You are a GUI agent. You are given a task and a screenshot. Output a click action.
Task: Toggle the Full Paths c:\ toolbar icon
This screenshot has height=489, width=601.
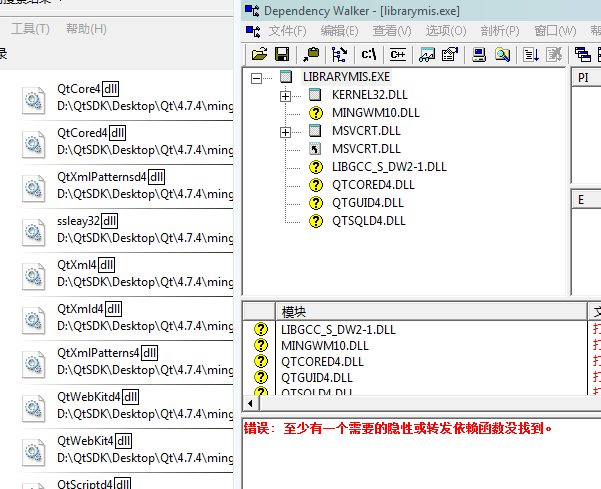pos(368,54)
